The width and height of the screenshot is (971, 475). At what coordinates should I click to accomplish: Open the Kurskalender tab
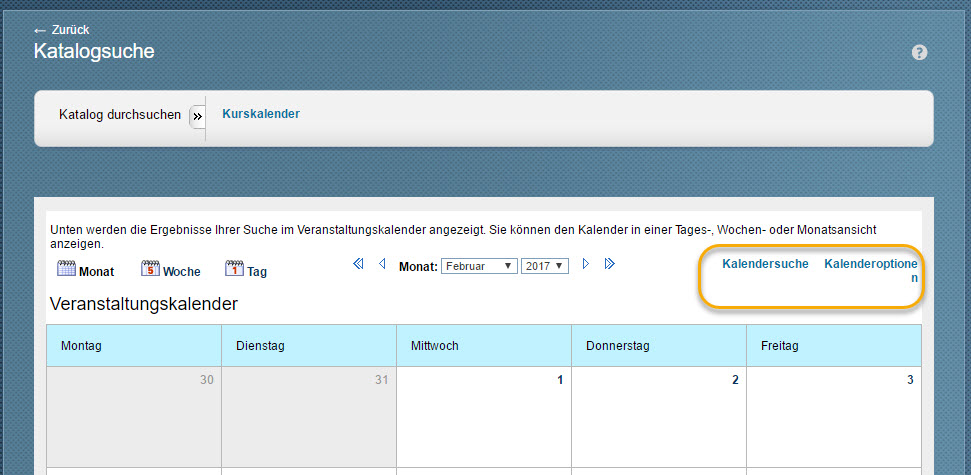tap(261, 114)
